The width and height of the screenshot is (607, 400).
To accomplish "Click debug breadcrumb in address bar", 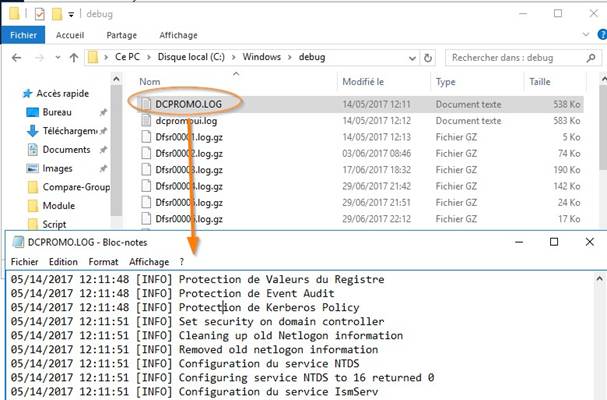I will tap(312, 57).
